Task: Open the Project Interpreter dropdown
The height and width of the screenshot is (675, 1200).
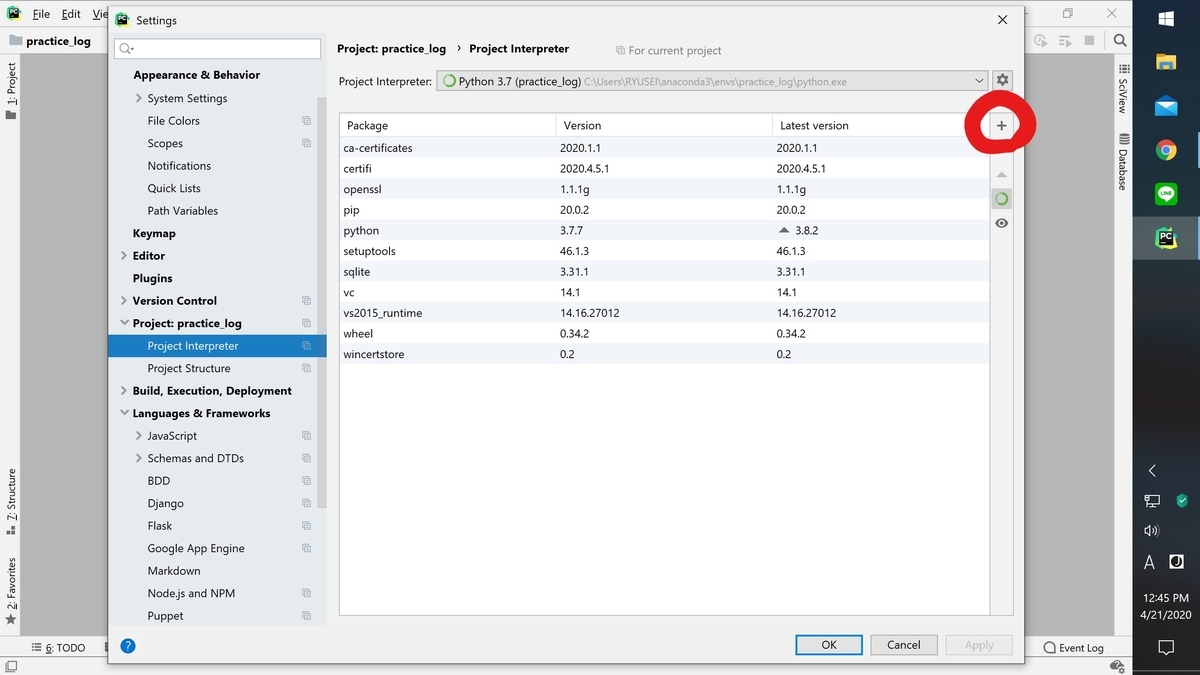Action: (712, 81)
